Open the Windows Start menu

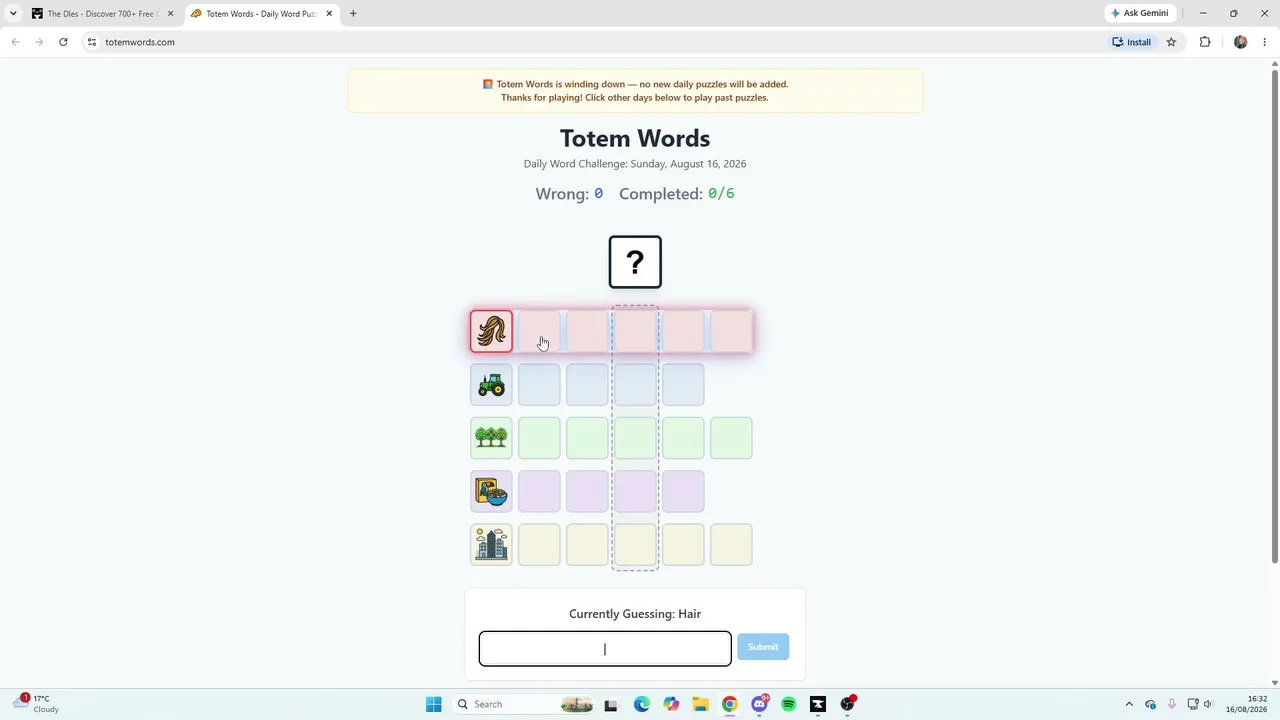tap(433, 704)
